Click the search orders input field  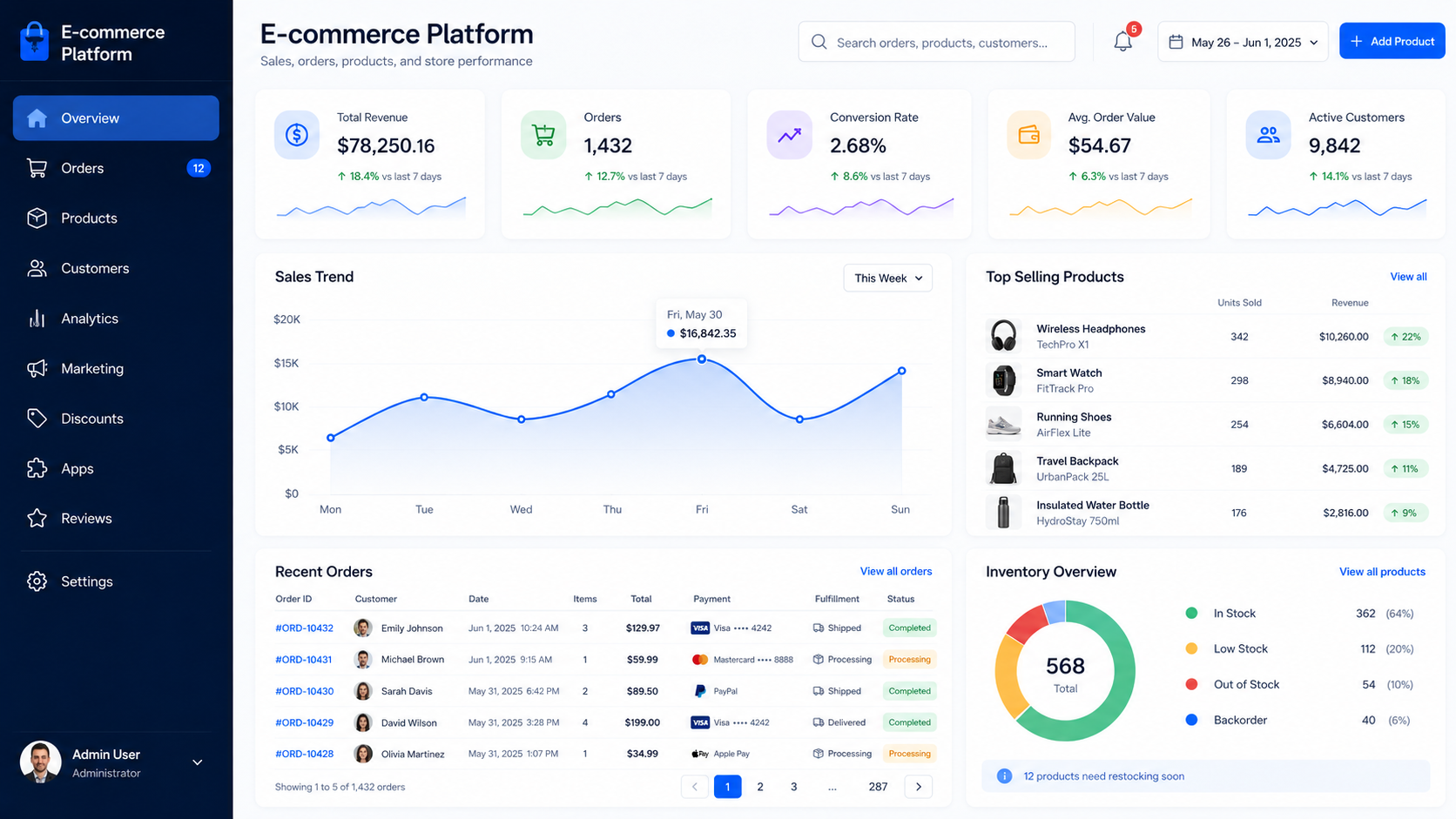[936, 42]
